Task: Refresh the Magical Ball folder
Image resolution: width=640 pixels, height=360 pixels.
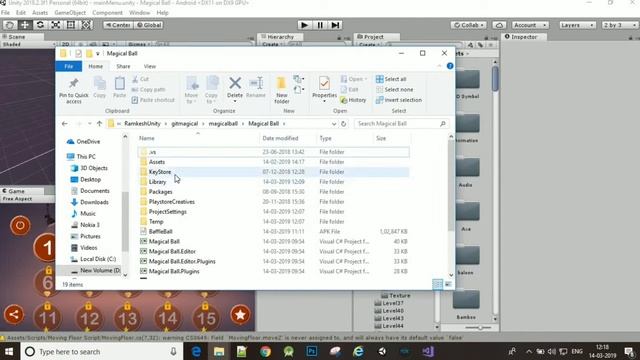Action: tap(344, 124)
